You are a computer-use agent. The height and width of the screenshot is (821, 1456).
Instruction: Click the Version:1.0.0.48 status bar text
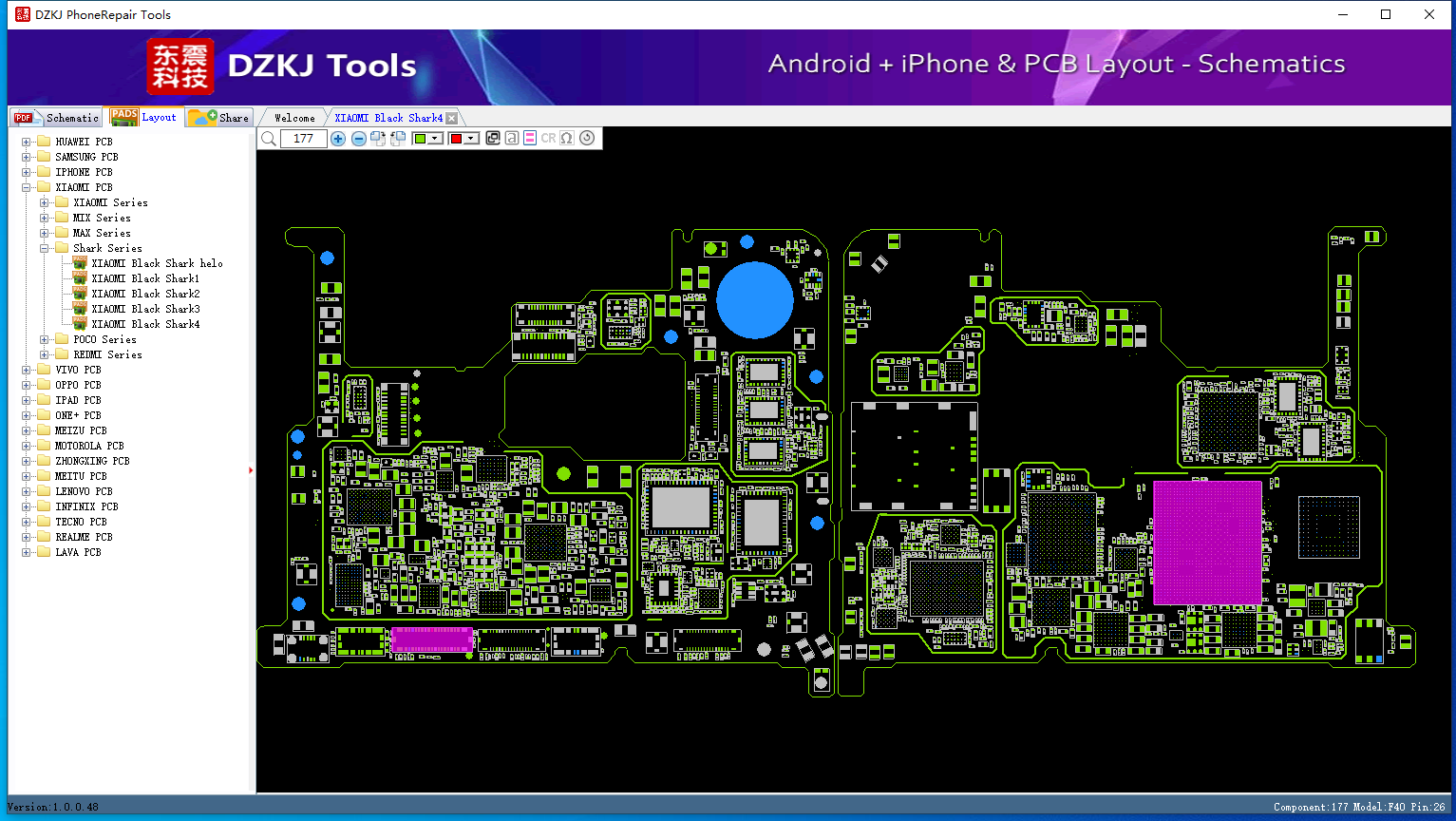click(53, 807)
